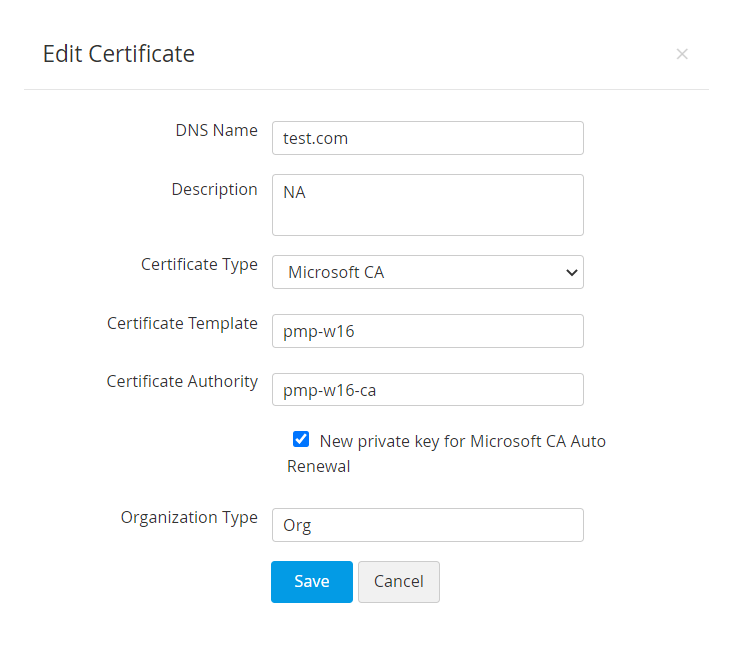This screenshot has width=736, height=649.
Task: Click the 'New private key for Microsoft CA' label
Action: 462,441
